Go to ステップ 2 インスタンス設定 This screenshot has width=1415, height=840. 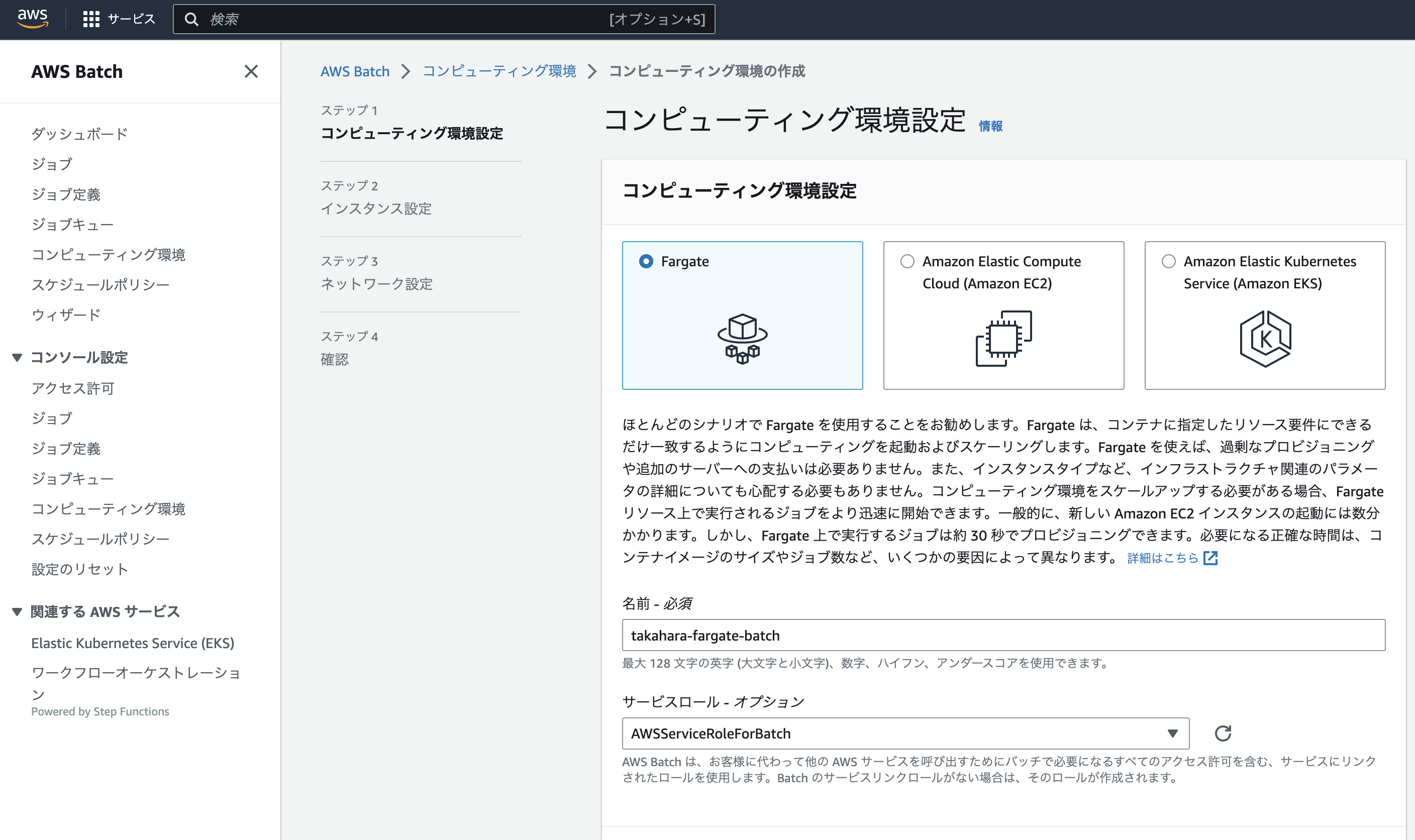(x=375, y=209)
